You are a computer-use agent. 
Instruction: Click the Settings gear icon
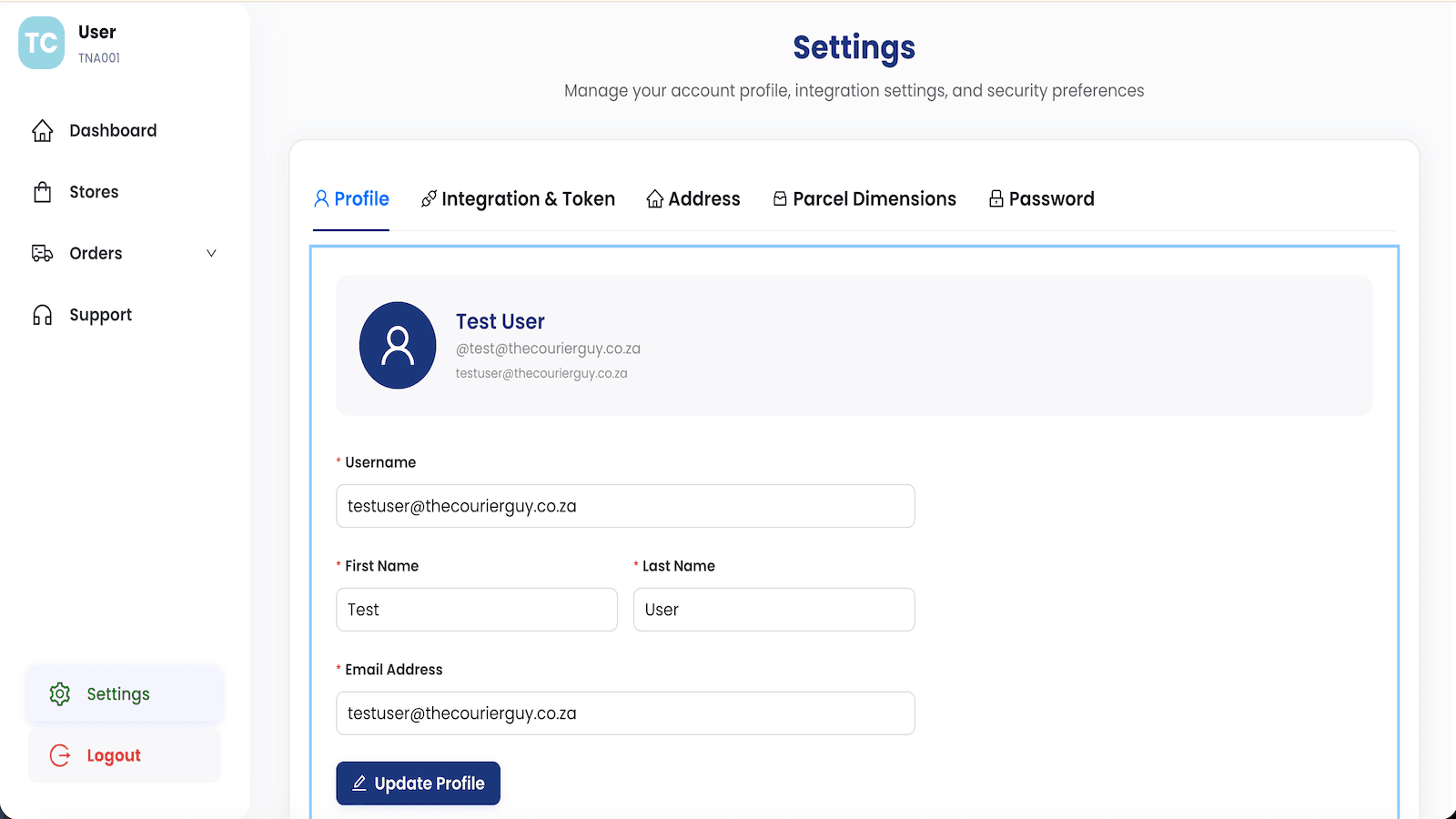click(60, 694)
